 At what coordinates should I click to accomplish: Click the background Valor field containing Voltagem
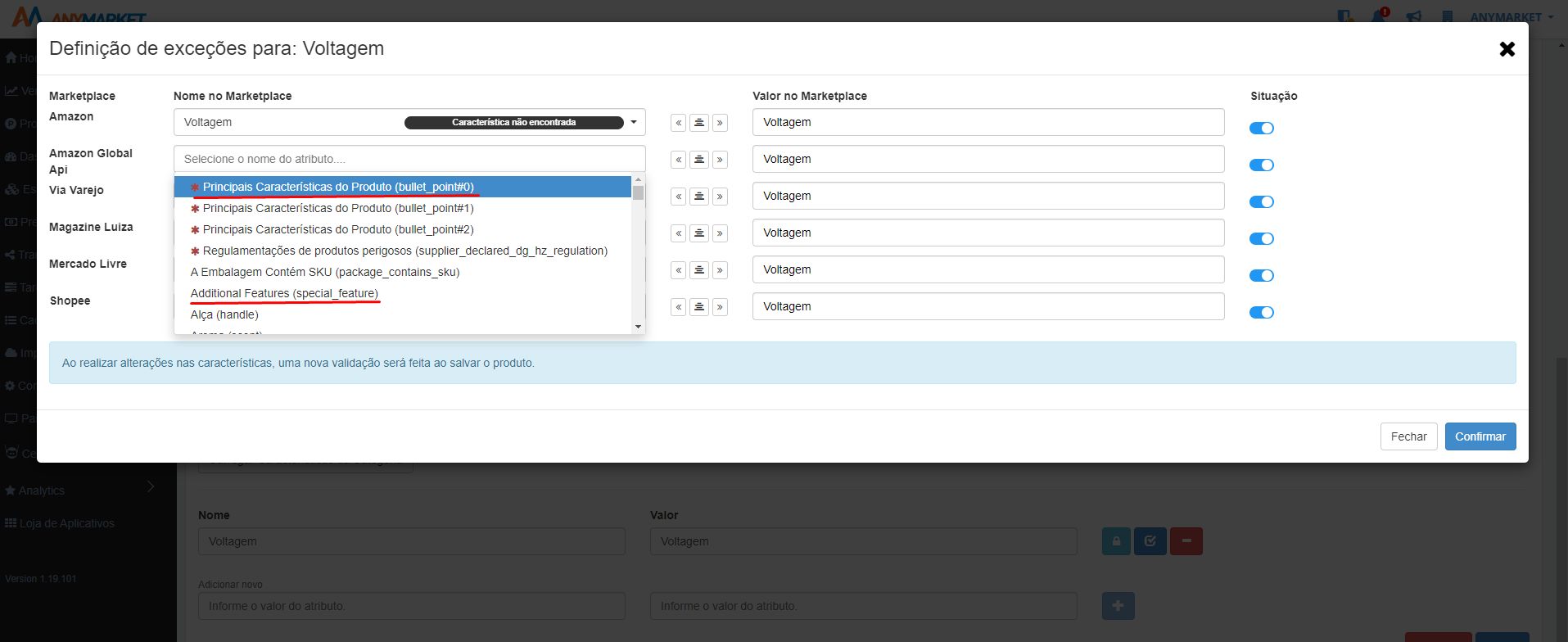point(864,541)
